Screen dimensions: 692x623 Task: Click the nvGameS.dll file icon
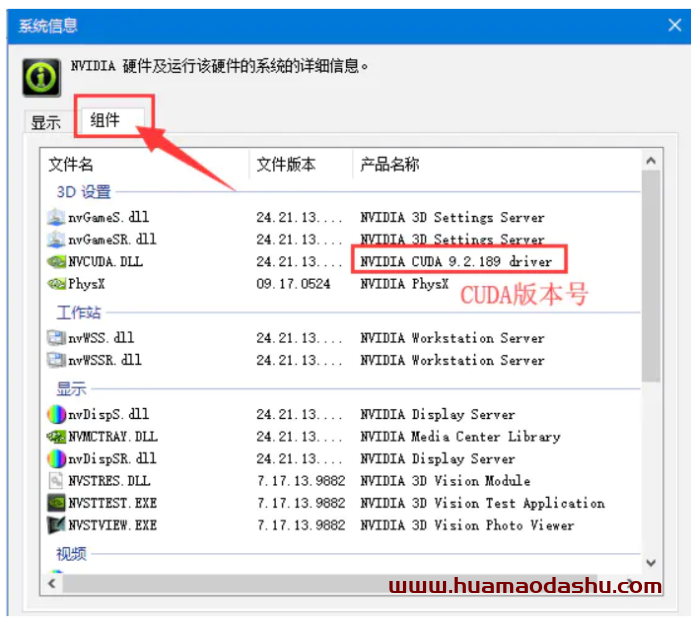[x=56, y=217]
